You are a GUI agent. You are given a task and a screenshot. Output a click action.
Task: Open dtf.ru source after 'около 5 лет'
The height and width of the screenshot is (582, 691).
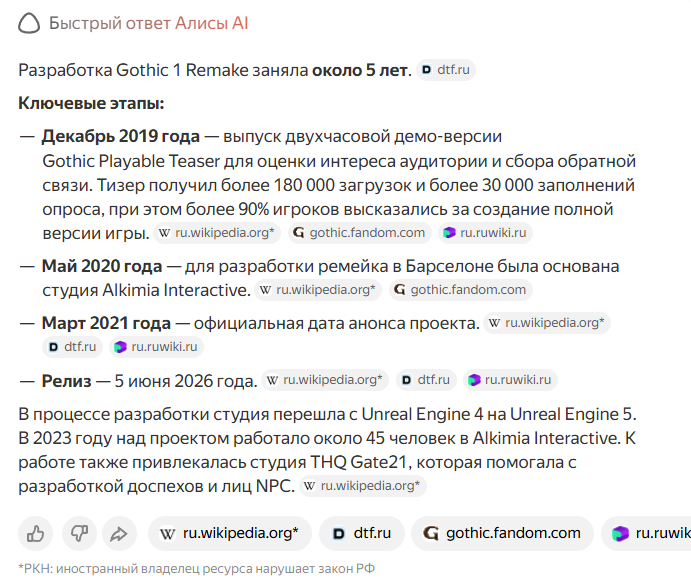tap(446, 70)
